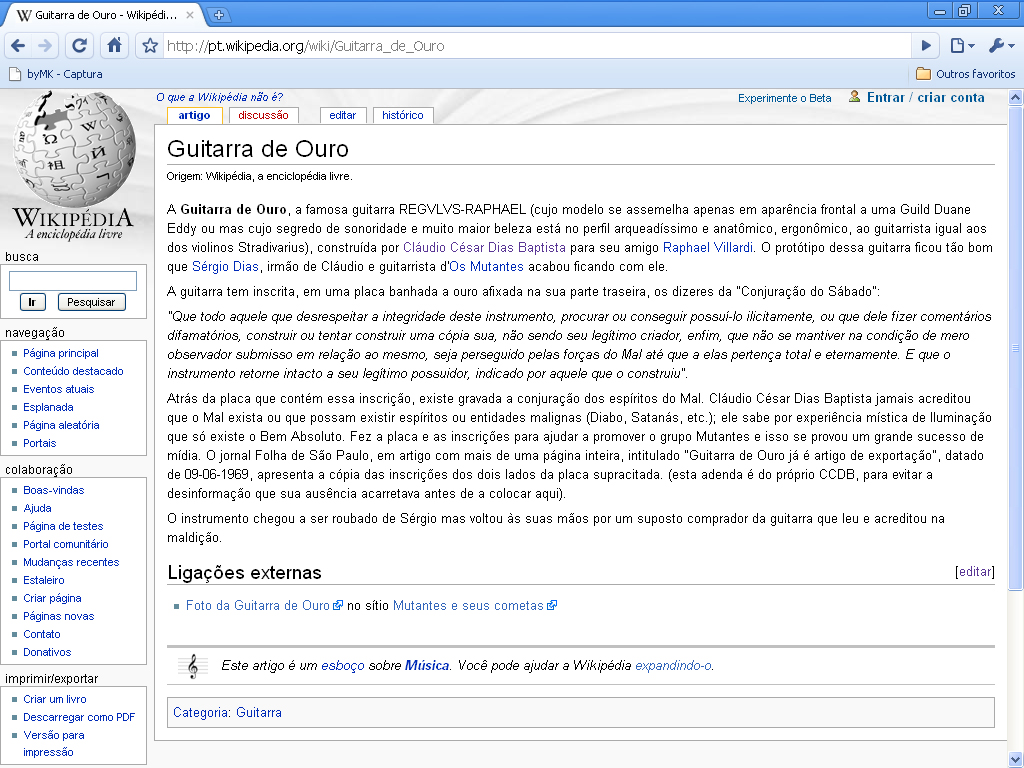Open the wrench settings menu
Image resolution: width=1024 pixels, height=768 pixels.
coord(1000,46)
